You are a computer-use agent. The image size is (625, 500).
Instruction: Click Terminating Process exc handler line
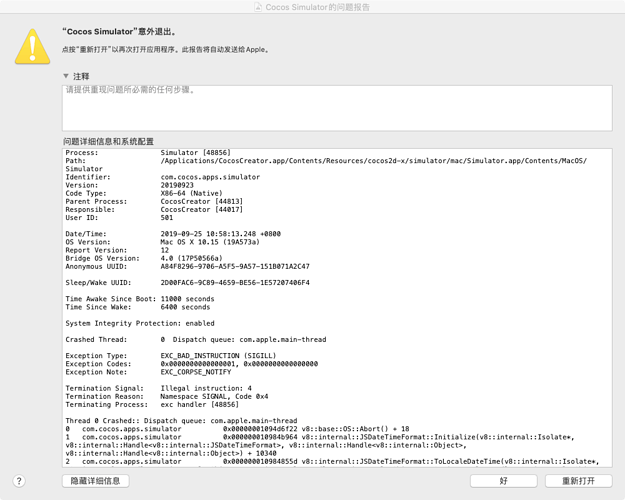click(x=152, y=405)
